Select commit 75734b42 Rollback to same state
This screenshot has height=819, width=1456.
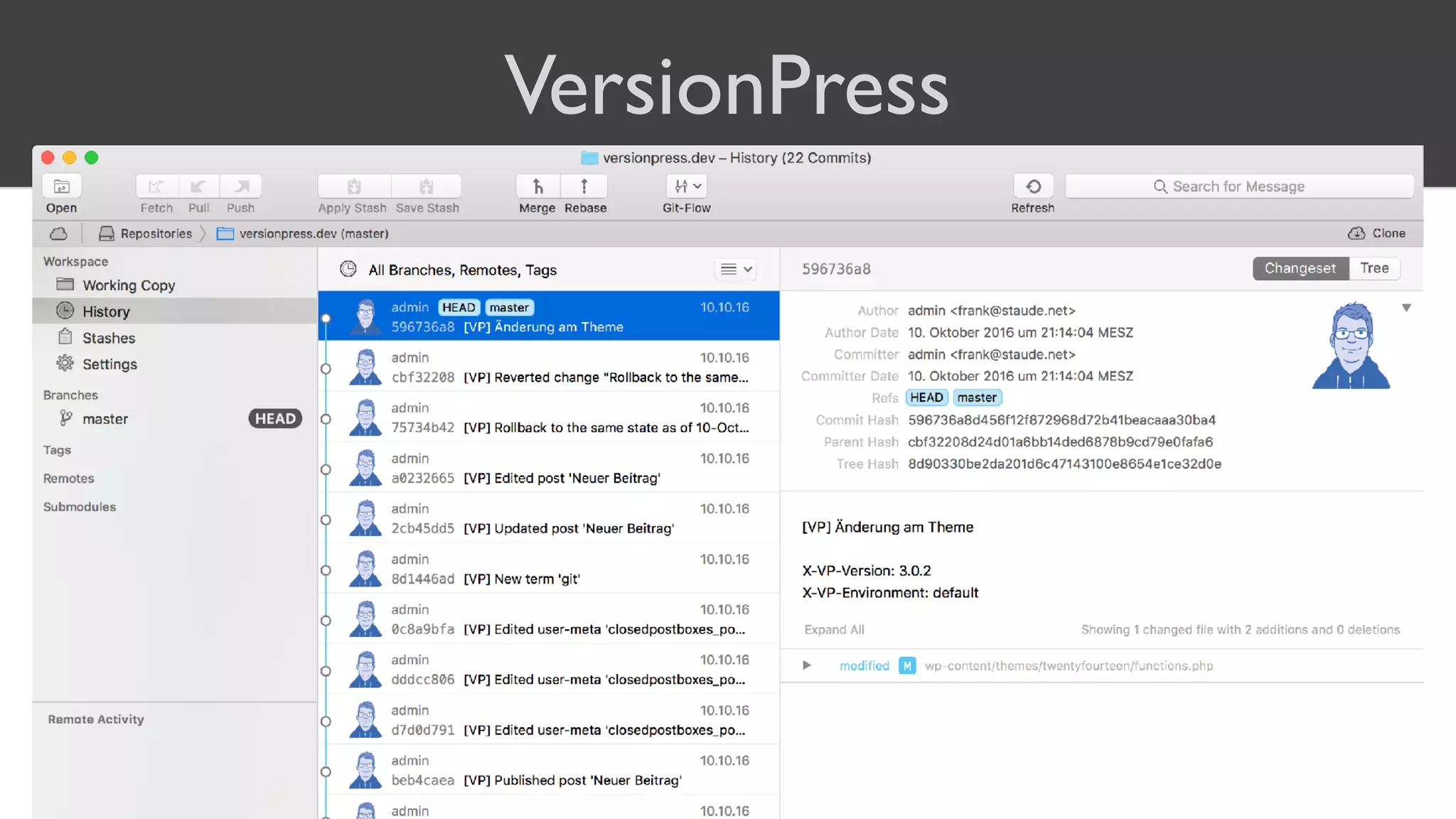click(549, 417)
